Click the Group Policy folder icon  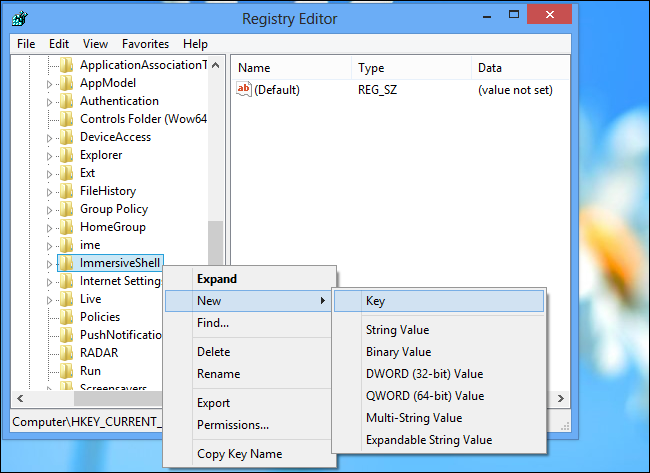click(66, 209)
